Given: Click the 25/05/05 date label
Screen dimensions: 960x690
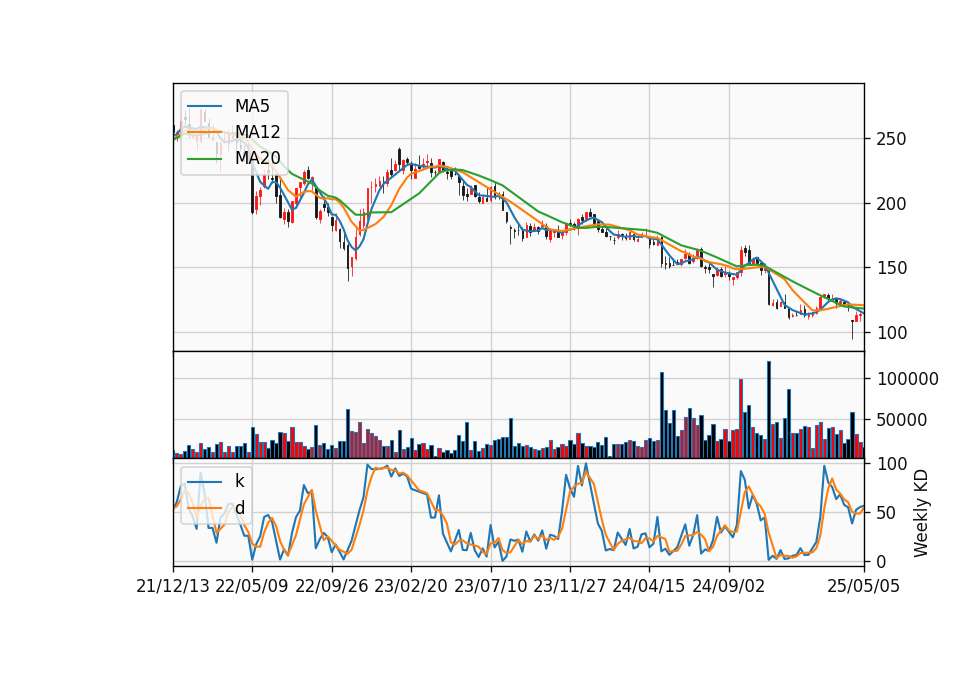Looking at the screenshot, I should pyautogui.click(x=864, y=586).
